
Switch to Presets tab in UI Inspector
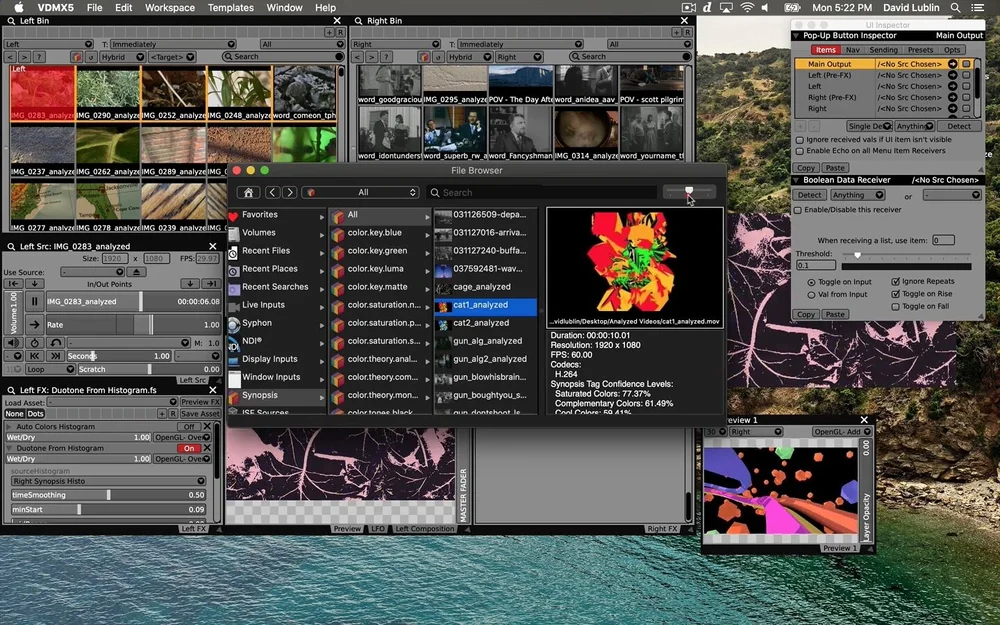click(920, 50)
